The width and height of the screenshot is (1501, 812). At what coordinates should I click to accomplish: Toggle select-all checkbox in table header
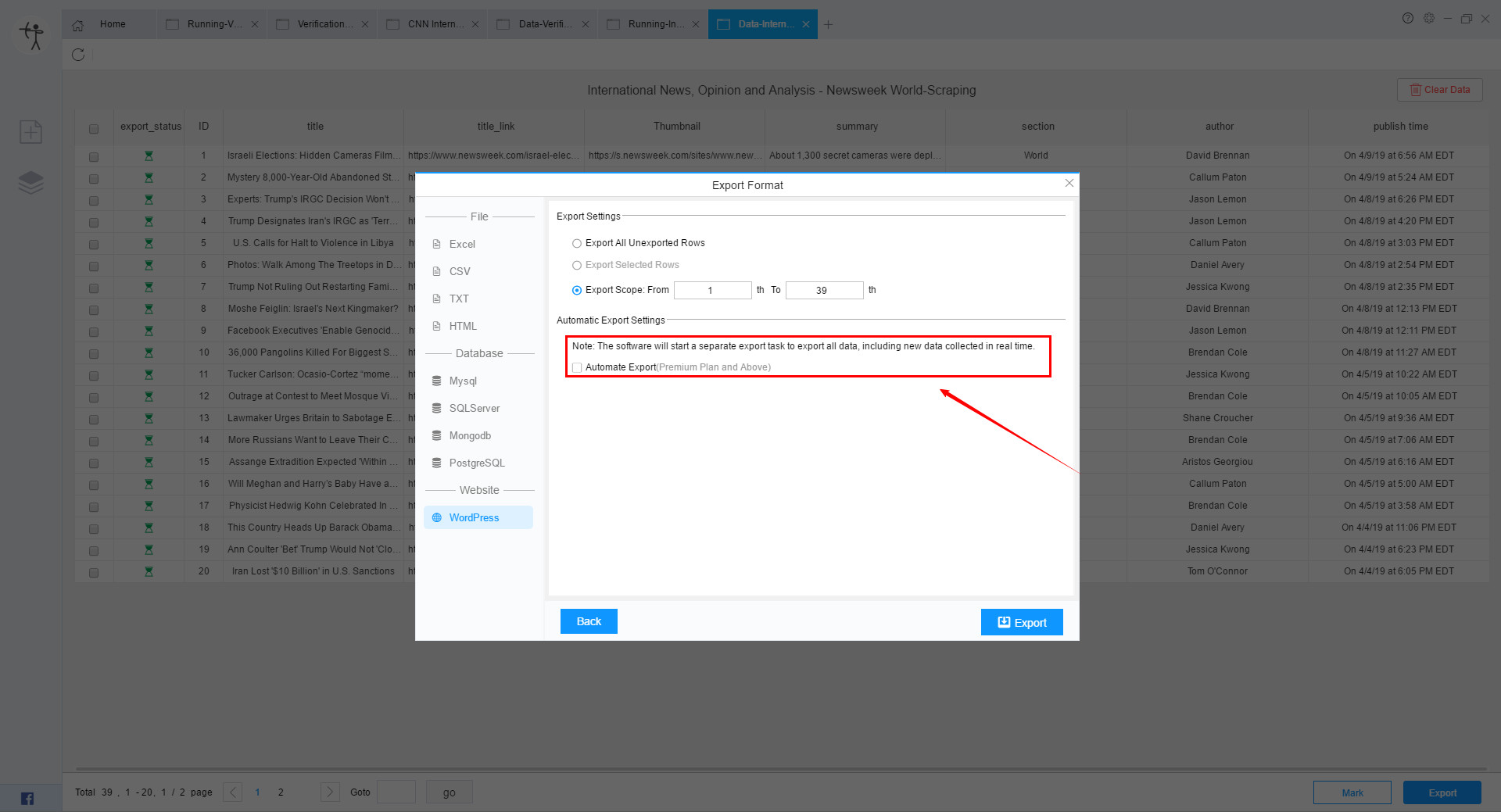click(94, 128)
